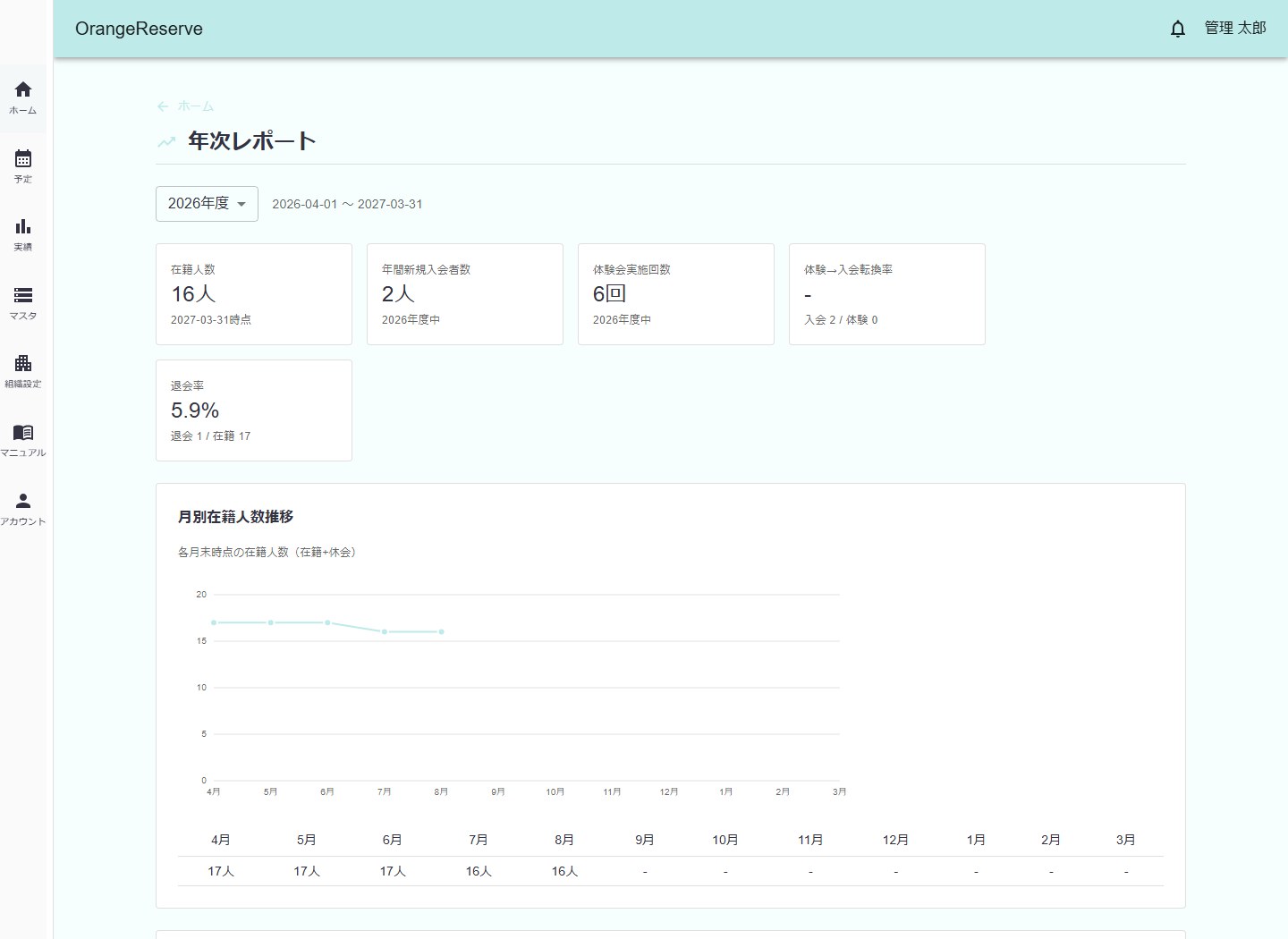
Task: Click the 12月 column header in the table
Action: (895, 840)
